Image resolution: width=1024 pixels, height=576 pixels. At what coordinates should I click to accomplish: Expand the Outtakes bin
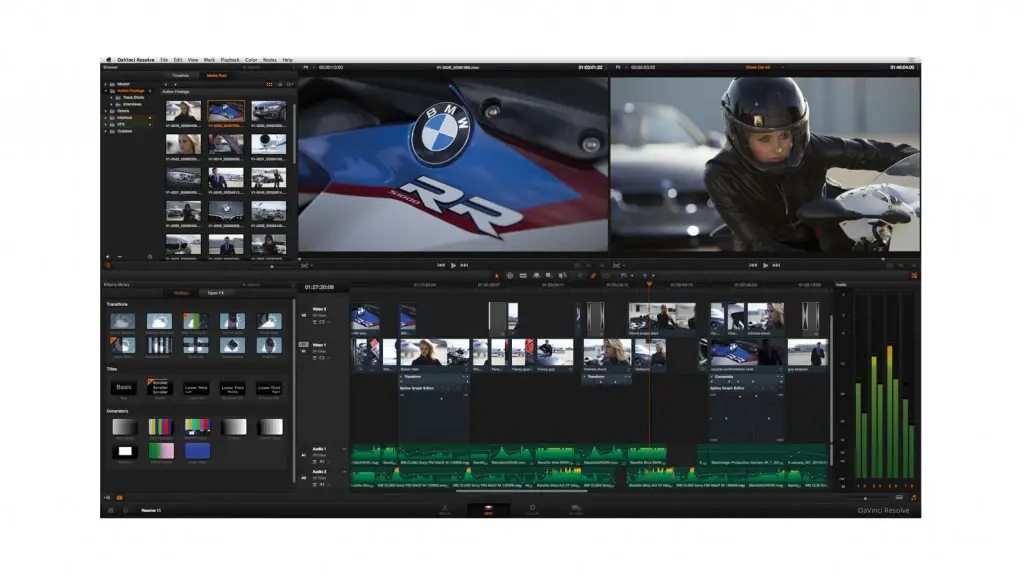(x=106, y=131)
